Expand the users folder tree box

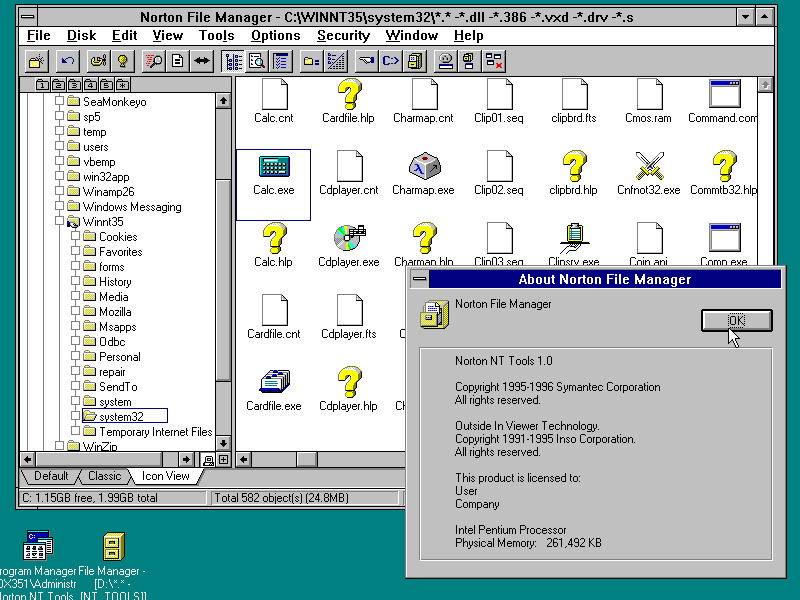[60, 146]
